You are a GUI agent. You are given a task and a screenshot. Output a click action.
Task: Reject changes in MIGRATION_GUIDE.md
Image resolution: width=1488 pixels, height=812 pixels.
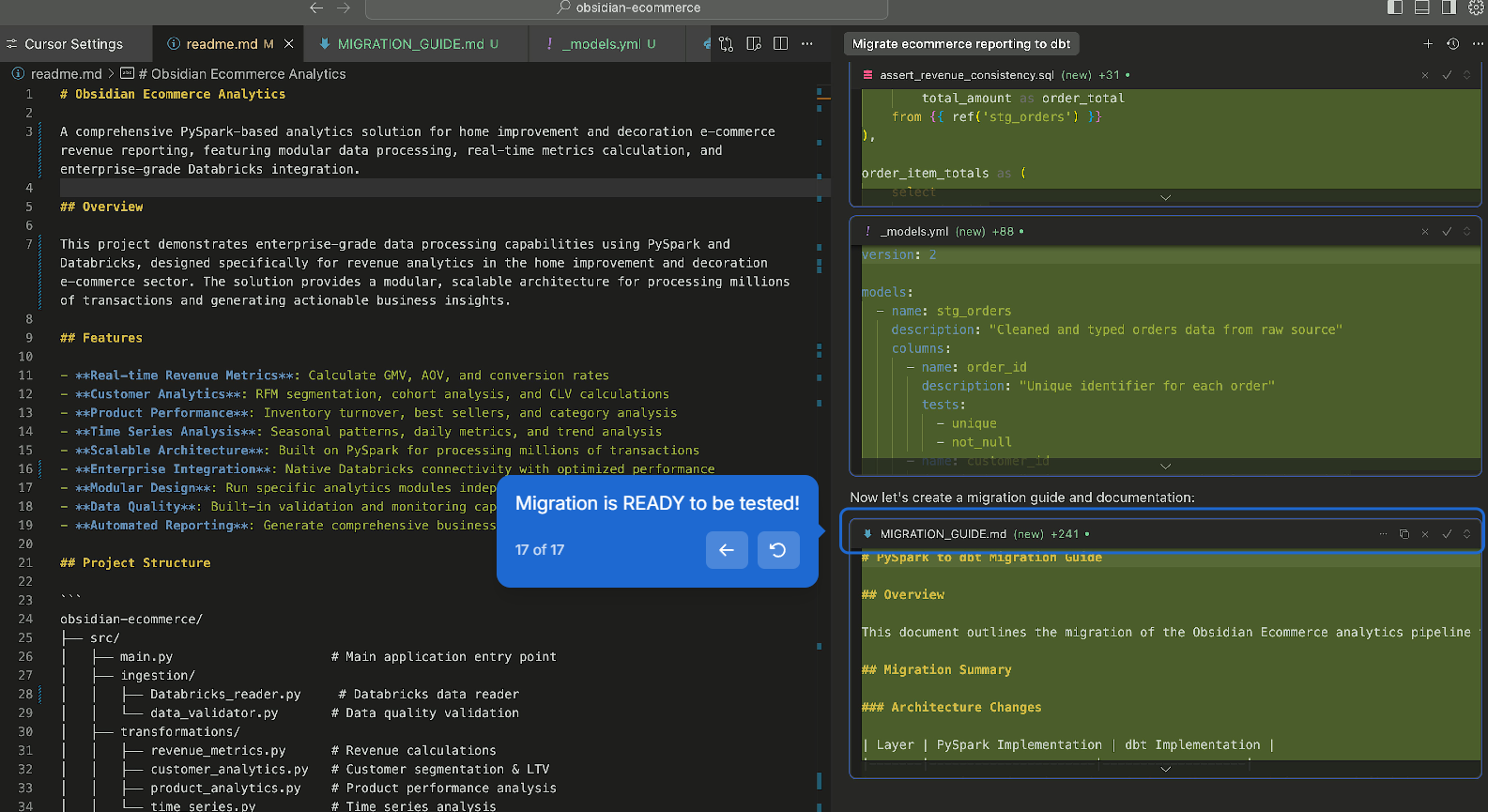(x=1425, y=534)
